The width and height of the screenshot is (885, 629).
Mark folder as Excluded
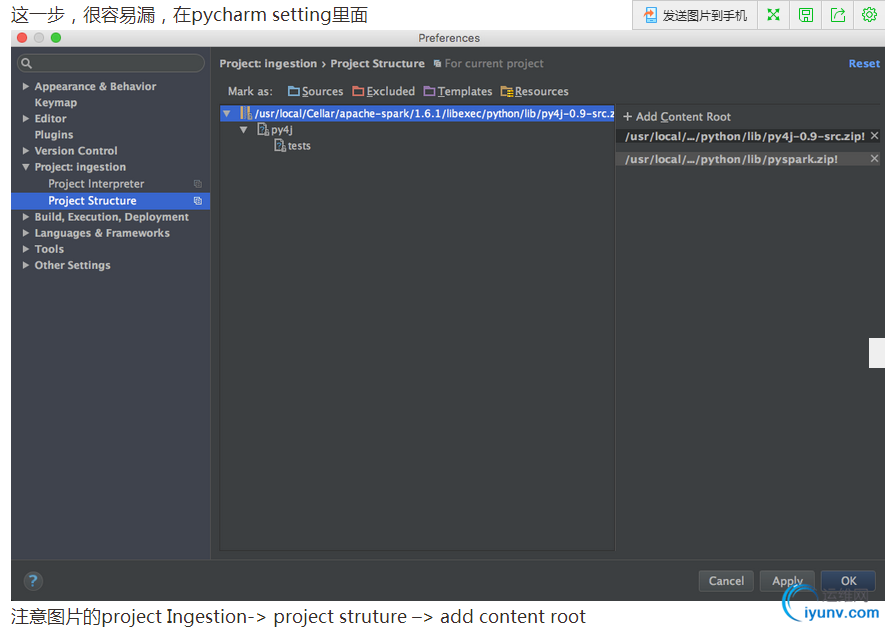click(x=383, y=91)
